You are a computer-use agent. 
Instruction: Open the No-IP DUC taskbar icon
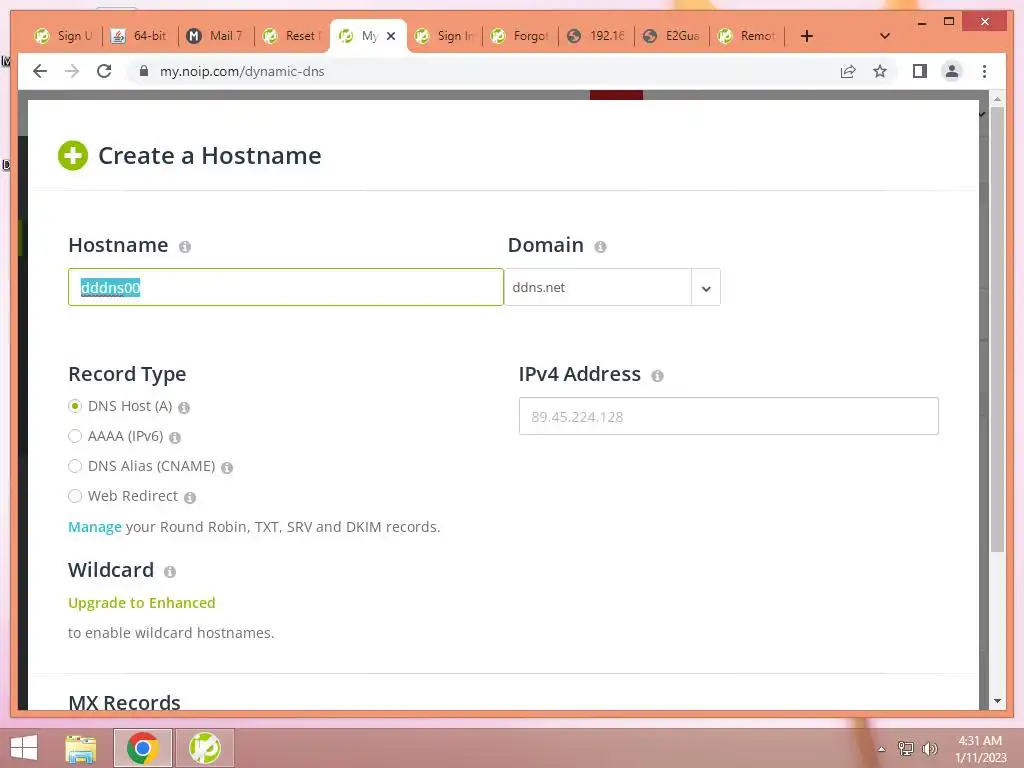coord(204,748)
